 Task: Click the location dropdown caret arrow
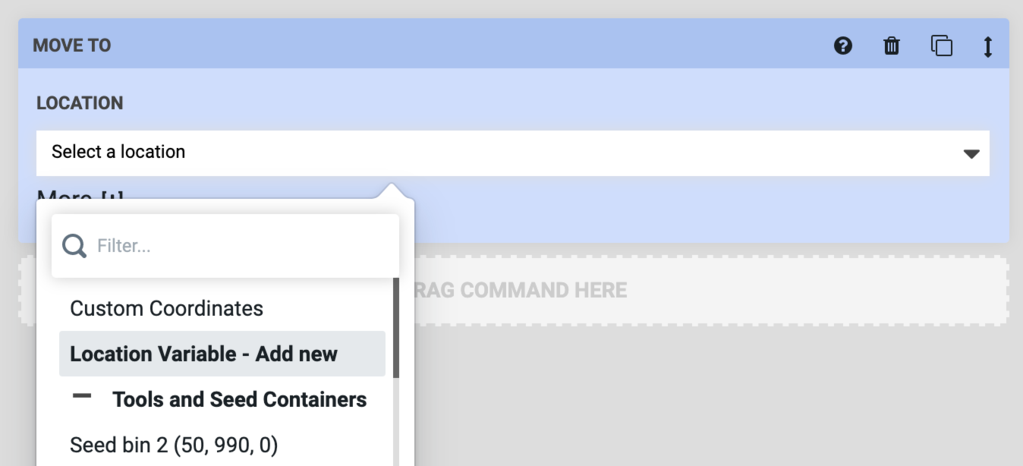970,154
